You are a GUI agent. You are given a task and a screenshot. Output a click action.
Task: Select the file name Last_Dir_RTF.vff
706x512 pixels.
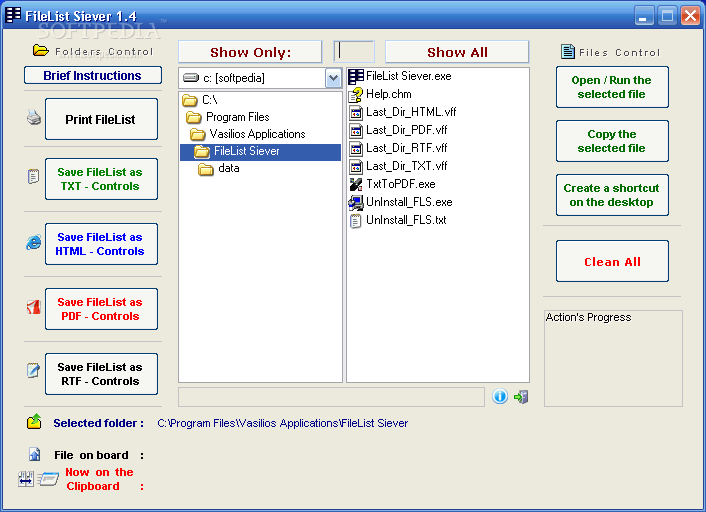point(407,148)
